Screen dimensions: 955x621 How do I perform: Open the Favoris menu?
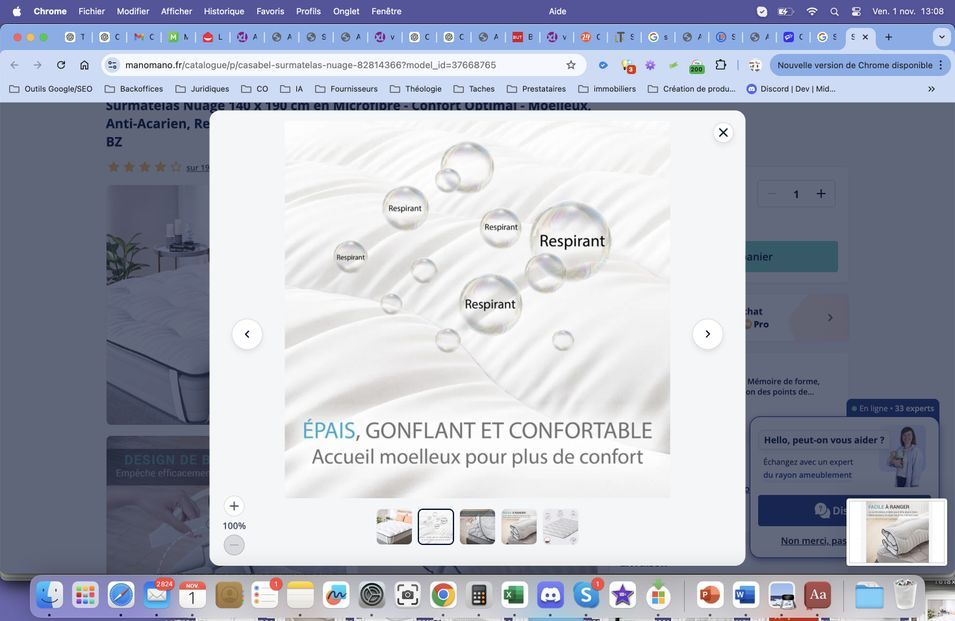[270, 11]
